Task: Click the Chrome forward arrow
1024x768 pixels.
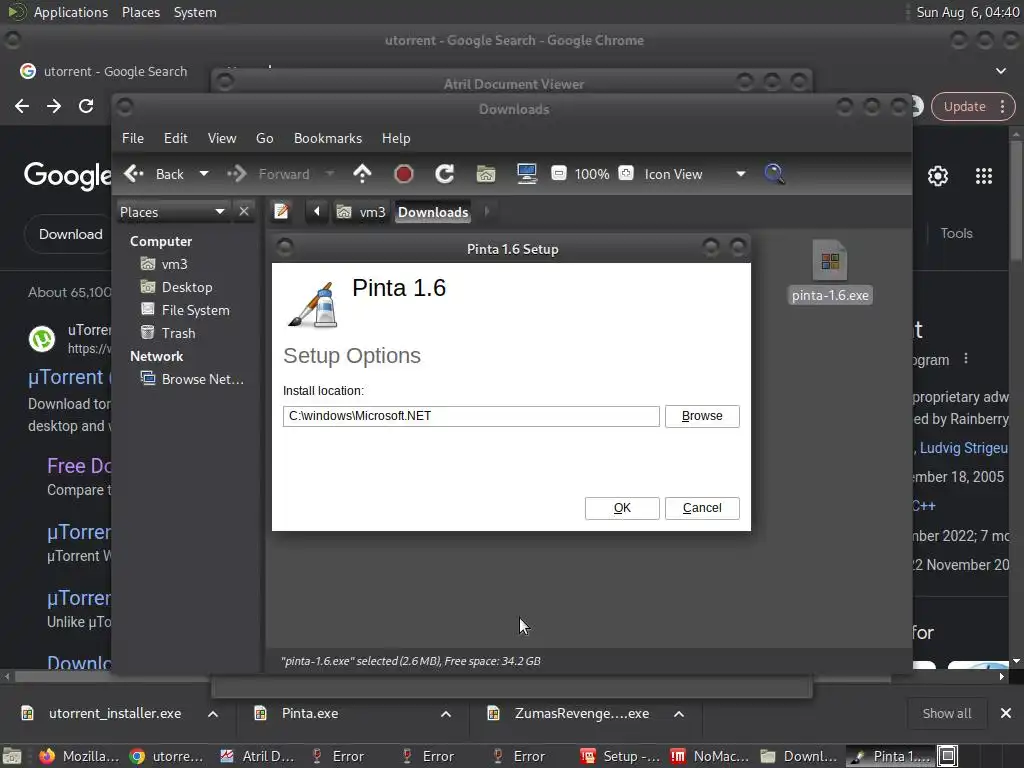Action: coord(54,106)
